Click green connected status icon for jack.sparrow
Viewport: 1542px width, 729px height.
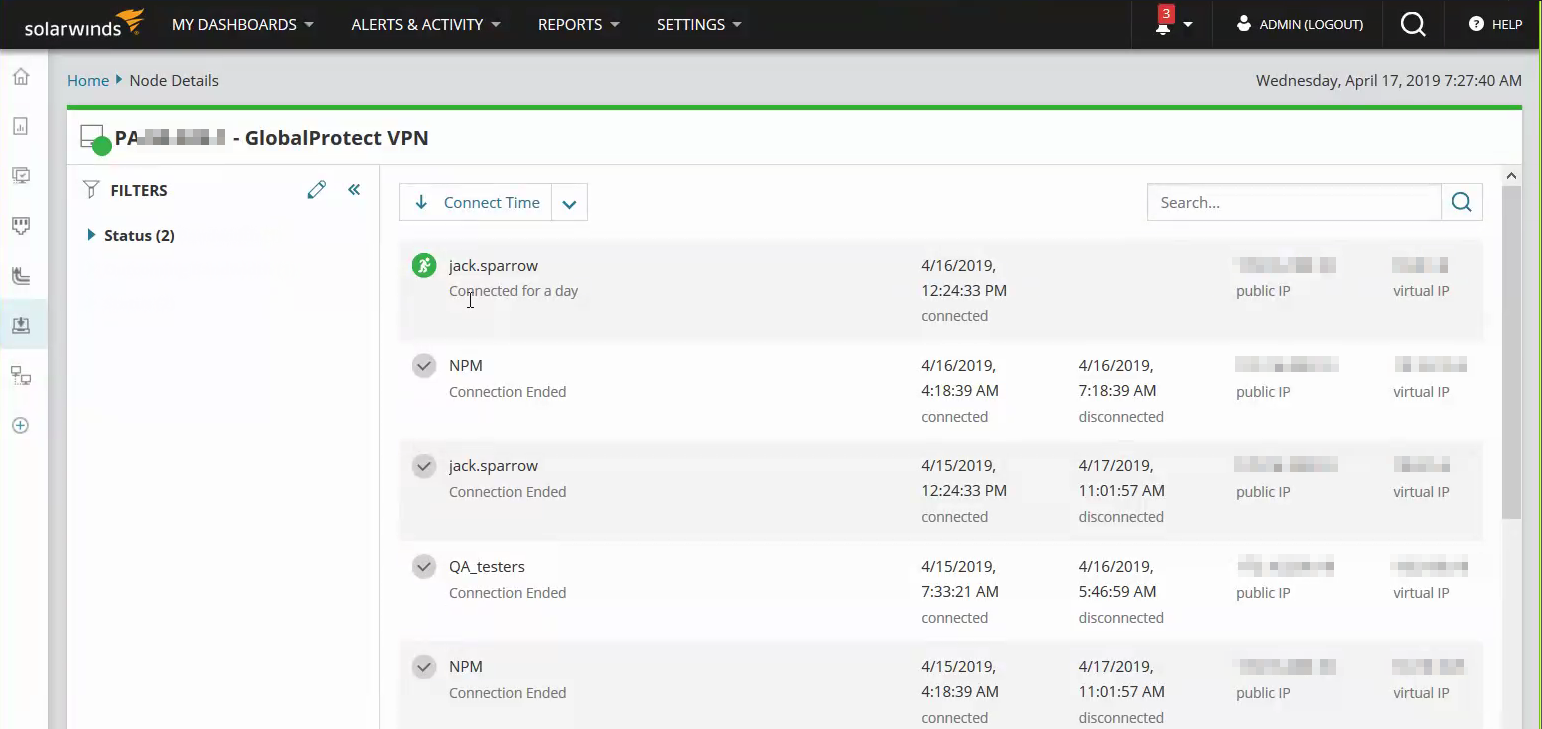tap(424, 266)
